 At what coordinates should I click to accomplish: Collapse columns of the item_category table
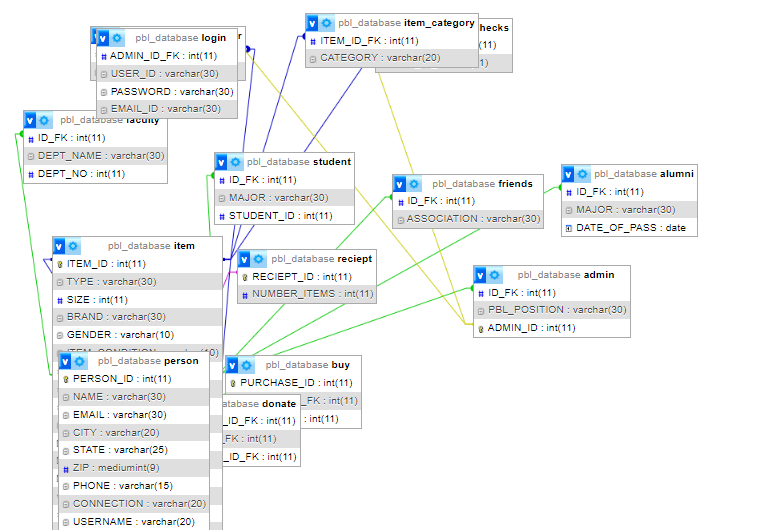pyautogui.click(x=312, y=23)
